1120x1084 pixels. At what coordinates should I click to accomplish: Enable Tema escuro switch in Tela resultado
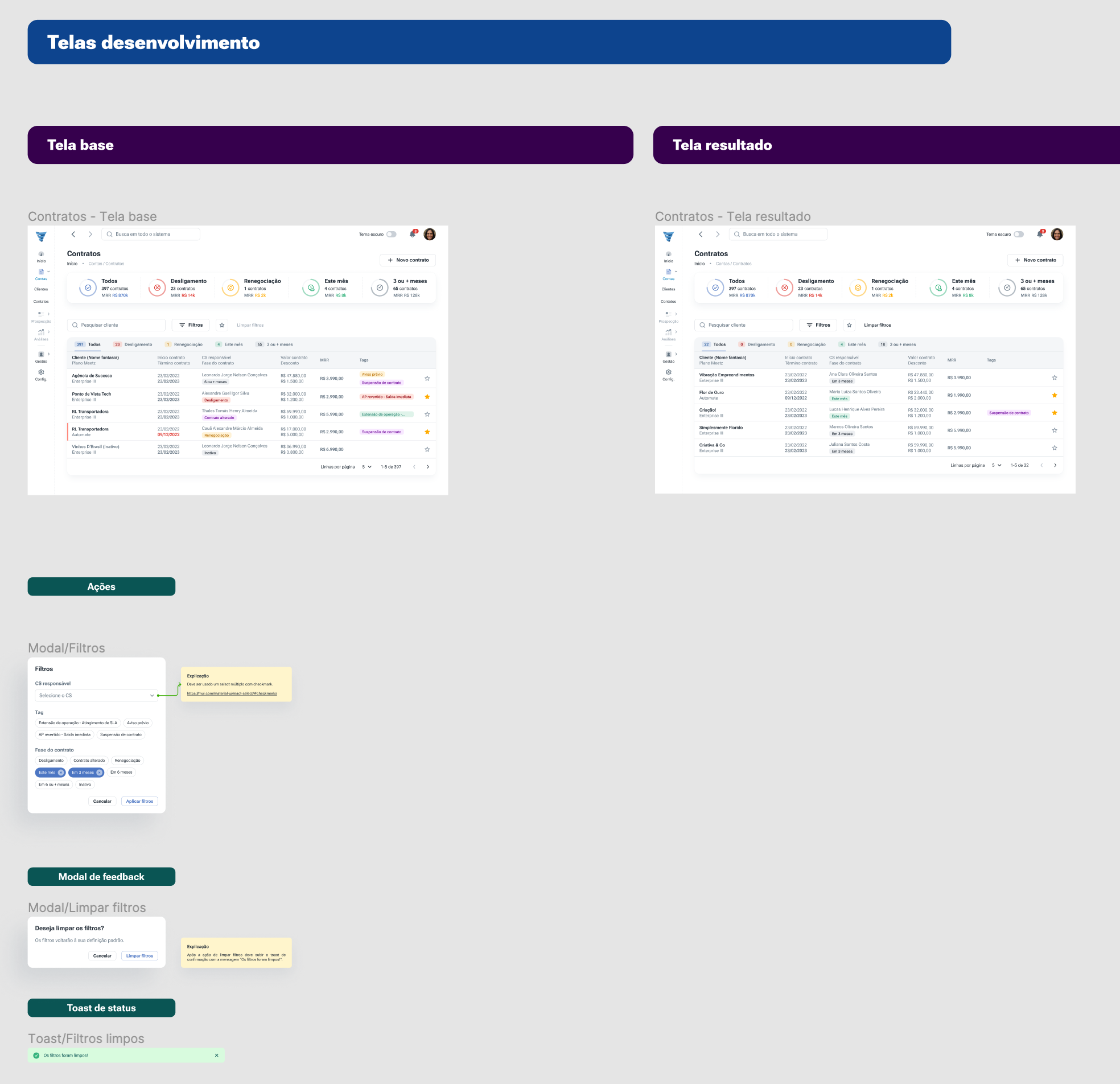pyautogui.click(x=1019, y=234)
